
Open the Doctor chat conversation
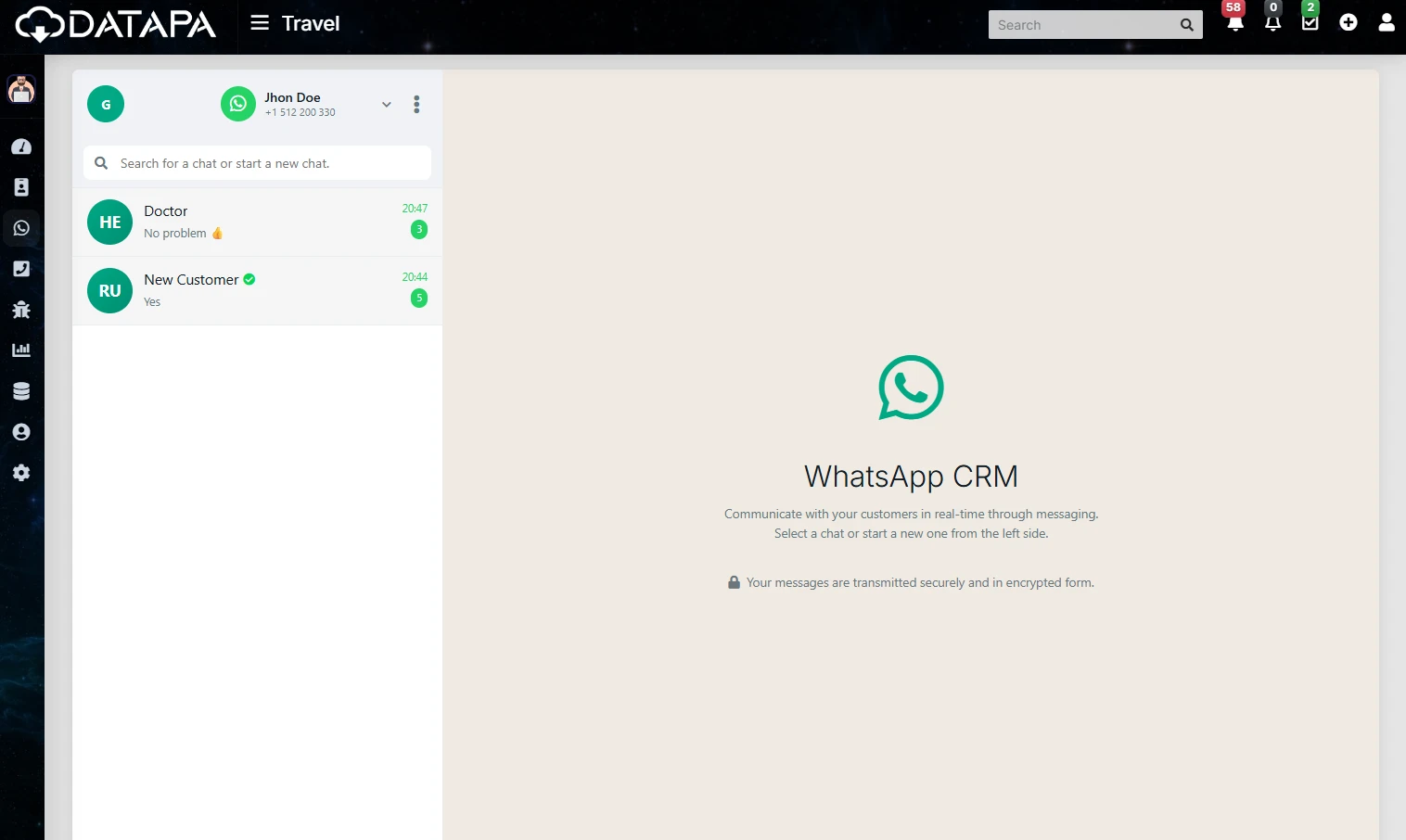[257, 223]
